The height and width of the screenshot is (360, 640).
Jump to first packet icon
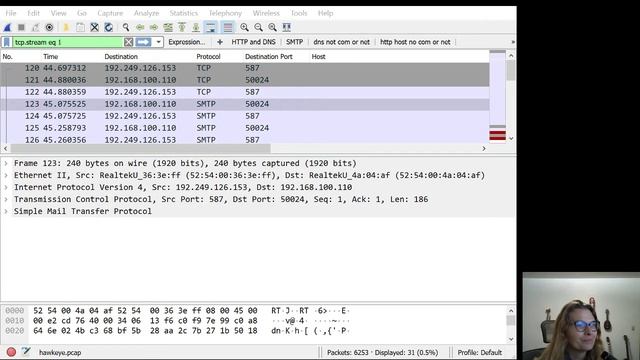tap(182, 27)
